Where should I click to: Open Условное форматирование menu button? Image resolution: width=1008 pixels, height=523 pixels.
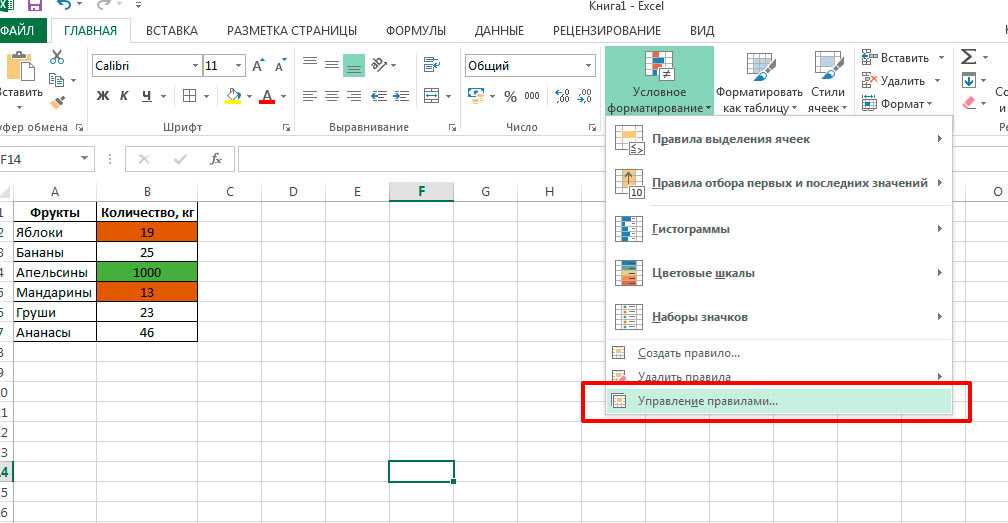tap(659, 81)
